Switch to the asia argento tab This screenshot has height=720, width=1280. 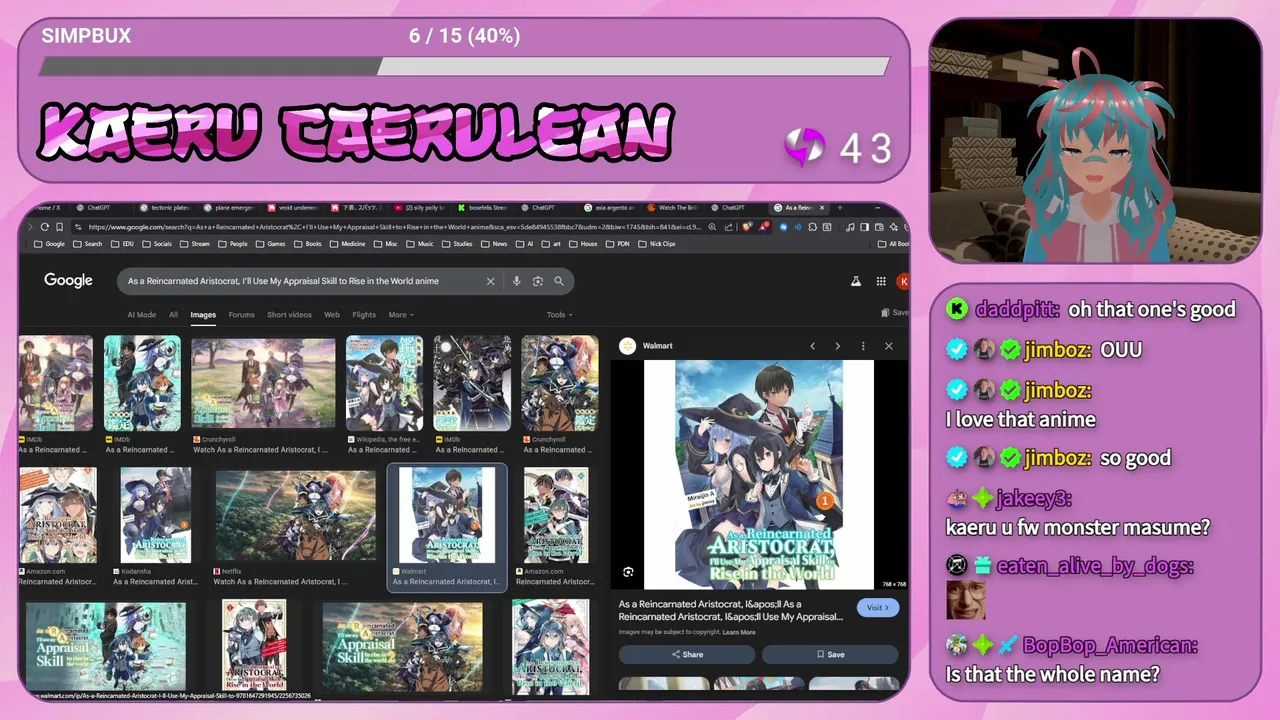click(x=609, y=208)
